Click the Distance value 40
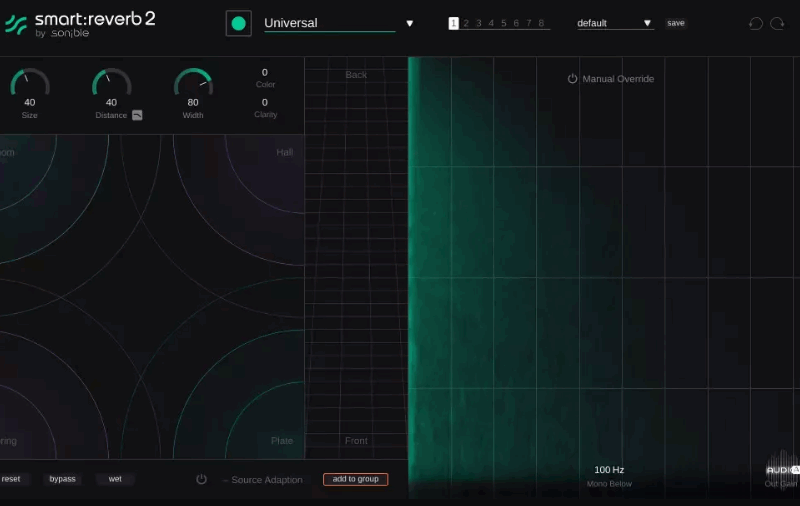Viewport: 800px width, 506px height. pyautogui.click(x=111, y=103)
